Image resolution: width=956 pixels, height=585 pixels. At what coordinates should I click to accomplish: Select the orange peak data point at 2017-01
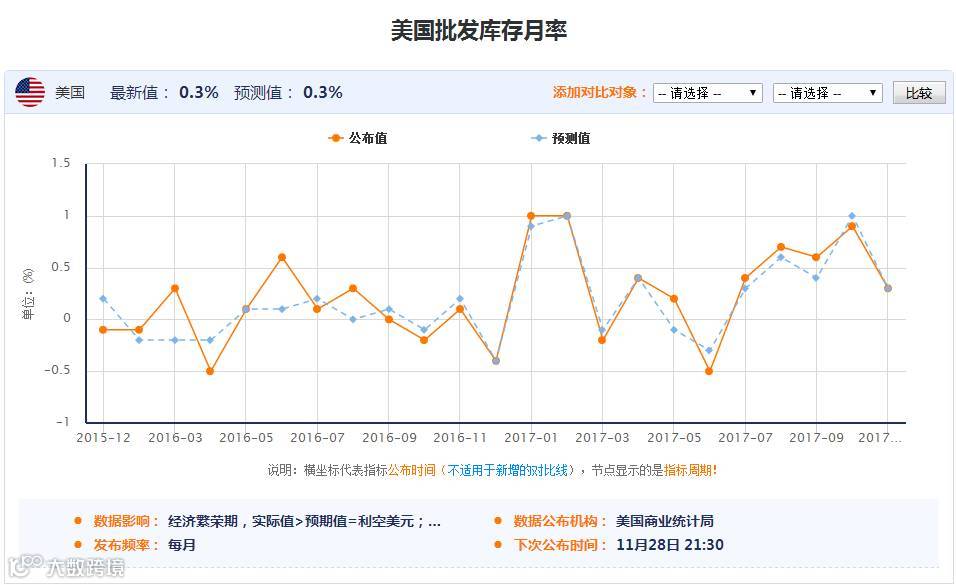click(531, 216)
